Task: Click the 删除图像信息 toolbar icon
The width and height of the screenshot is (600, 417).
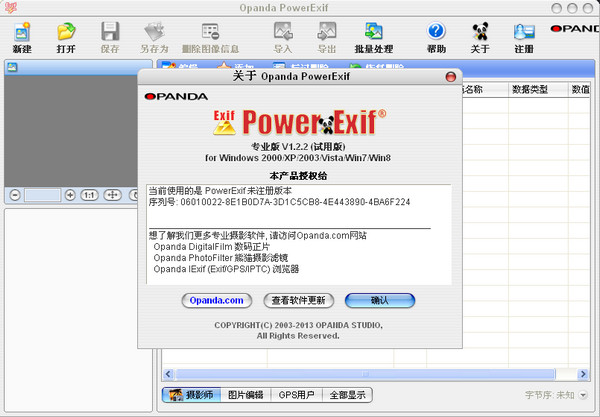Action: tap(211, 36)
